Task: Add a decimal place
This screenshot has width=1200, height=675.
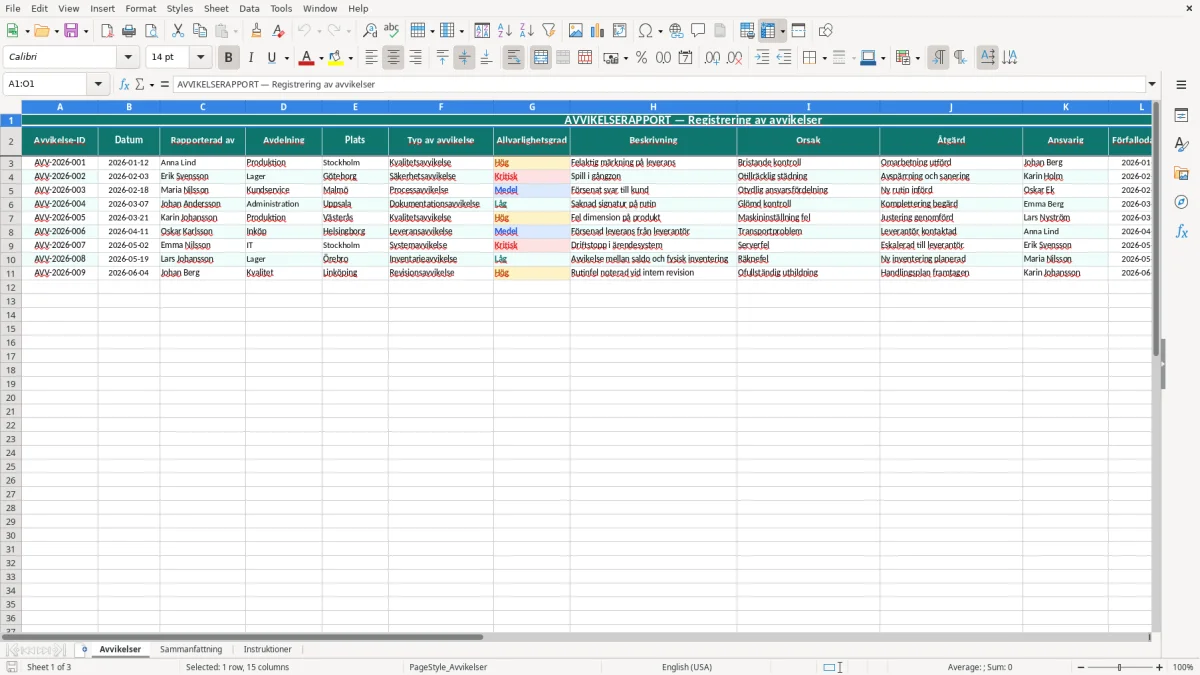Action: (x=712, y=58)
